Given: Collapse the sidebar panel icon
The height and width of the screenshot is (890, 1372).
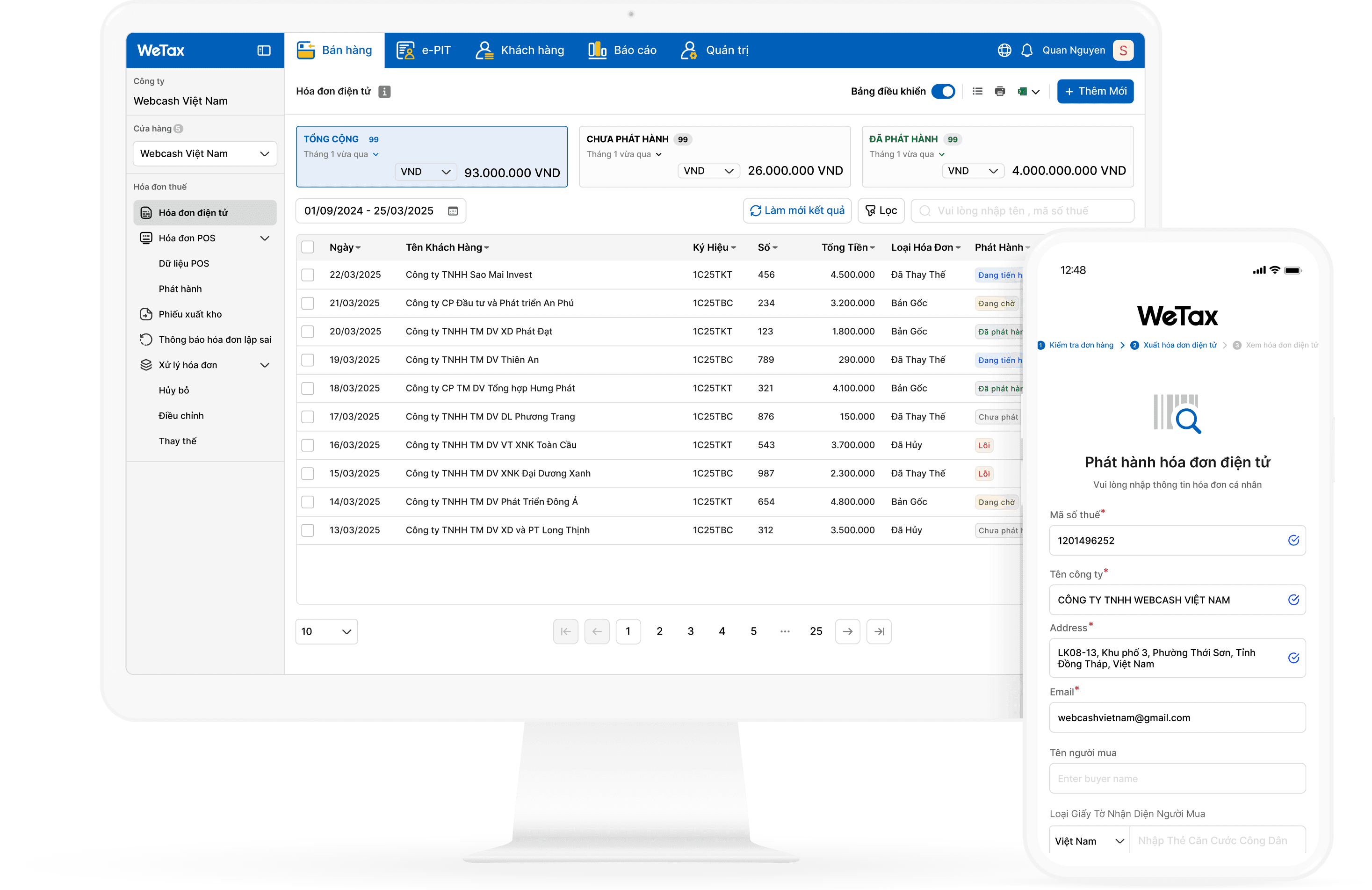Looking at the screenshot, I should pos(263,51).
